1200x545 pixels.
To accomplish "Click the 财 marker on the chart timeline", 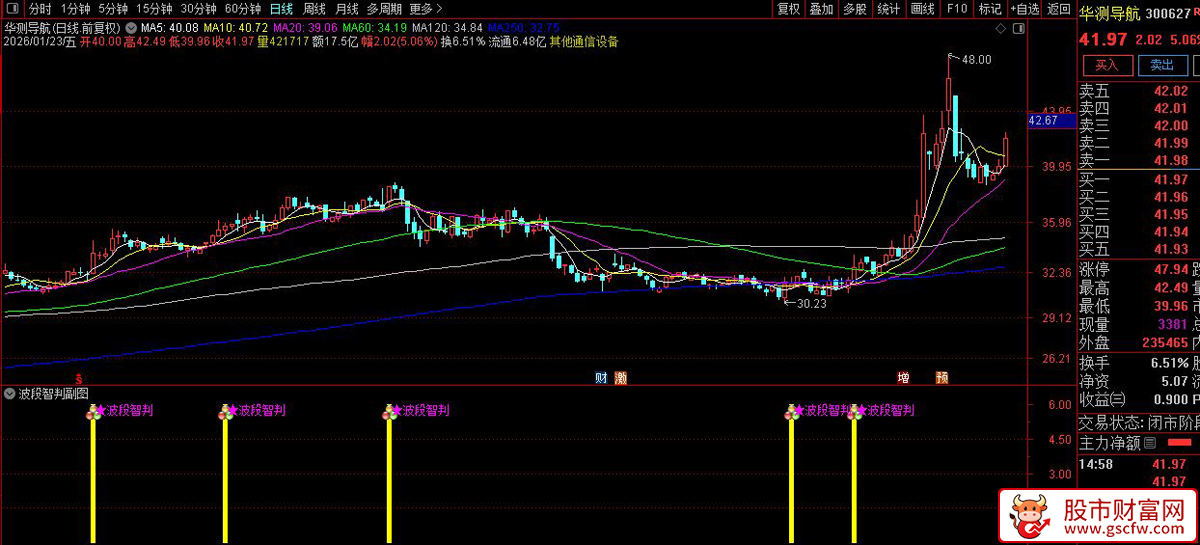I will 602,378.
